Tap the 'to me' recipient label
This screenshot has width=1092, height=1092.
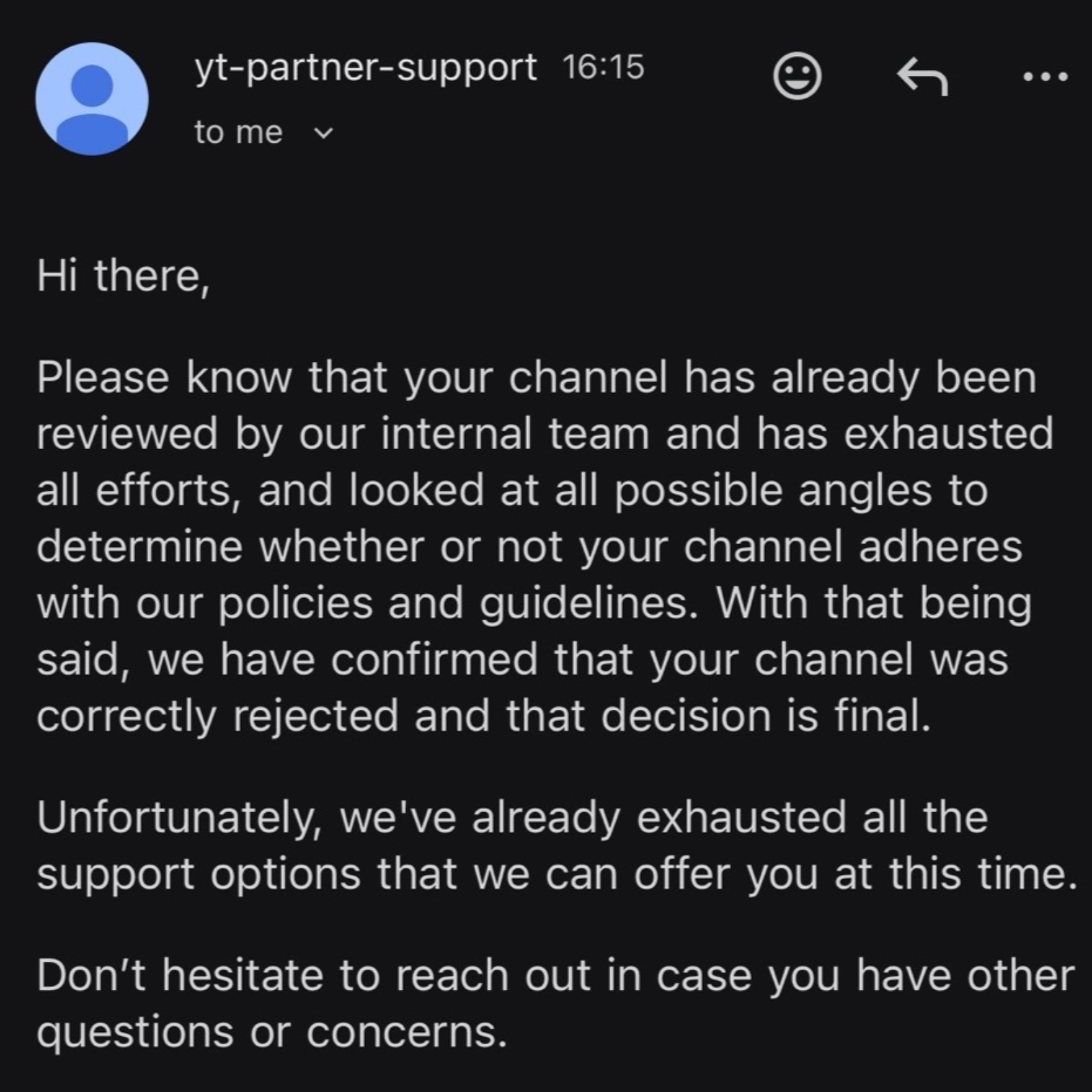238,132
